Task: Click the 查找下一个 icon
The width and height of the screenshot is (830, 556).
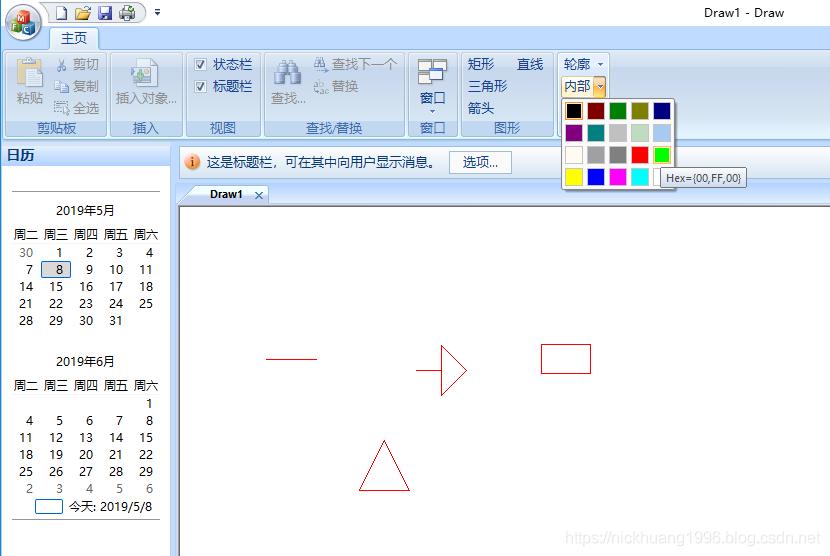Action: coord(321,65)
